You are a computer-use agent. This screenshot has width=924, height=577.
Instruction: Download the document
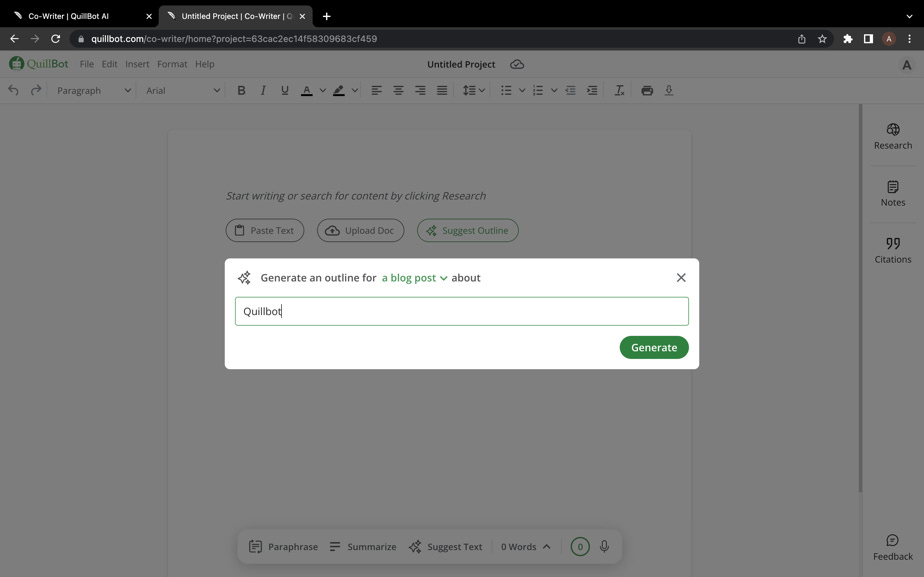[x=669, y=90]
